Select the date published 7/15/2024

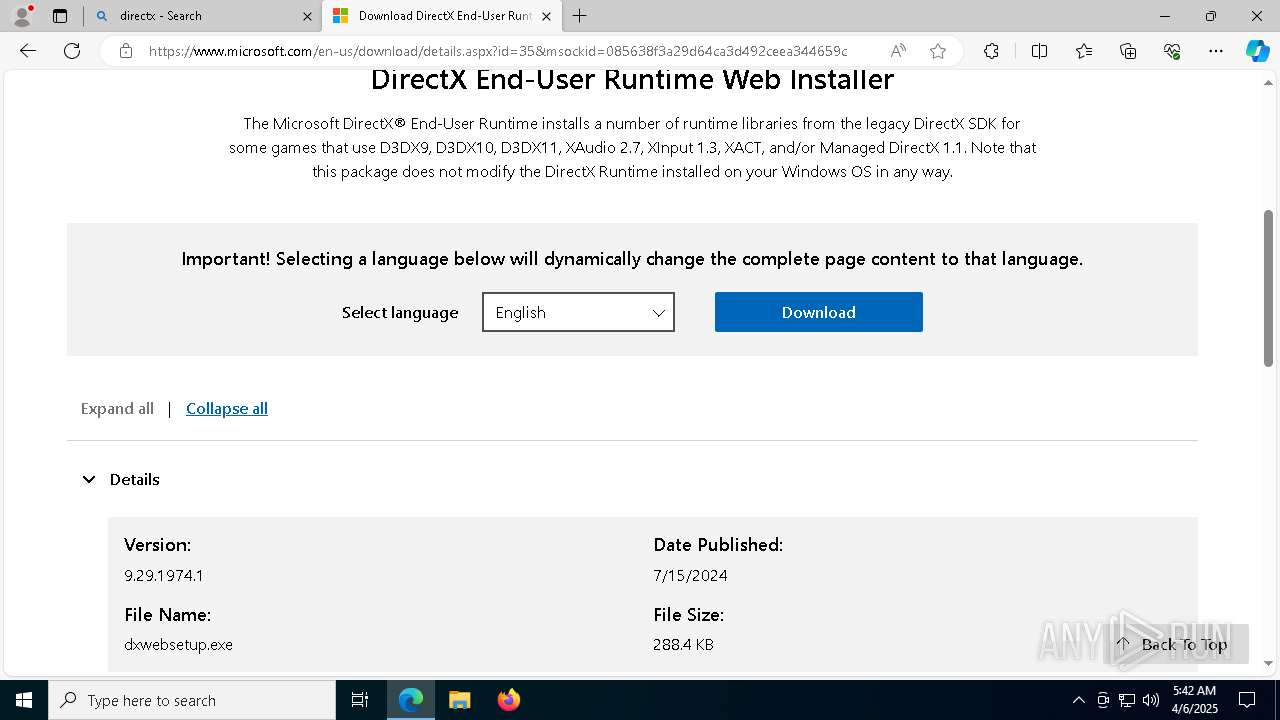690,575
